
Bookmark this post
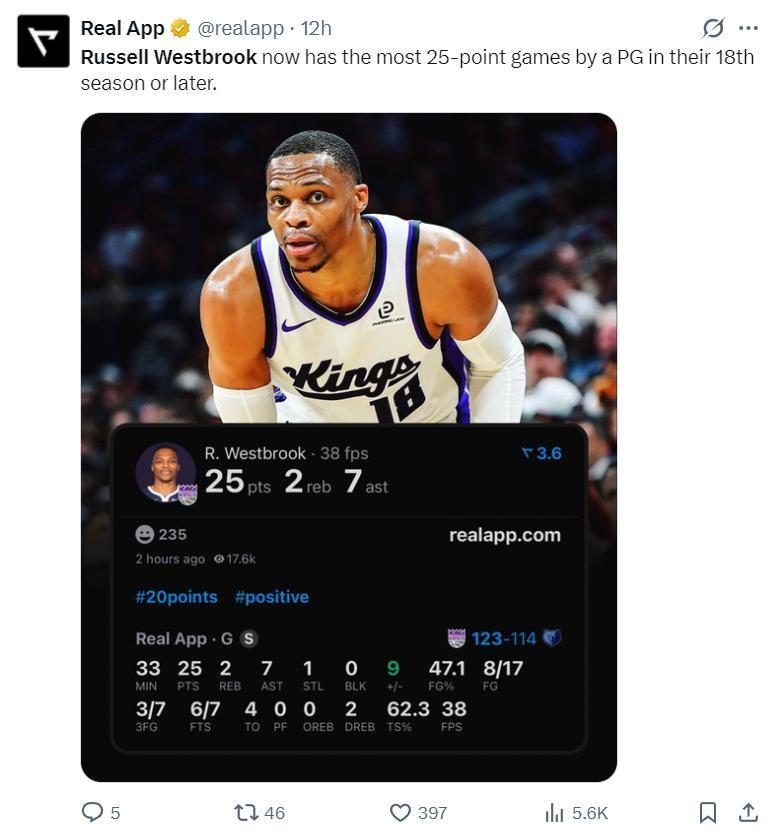(707, 812)
